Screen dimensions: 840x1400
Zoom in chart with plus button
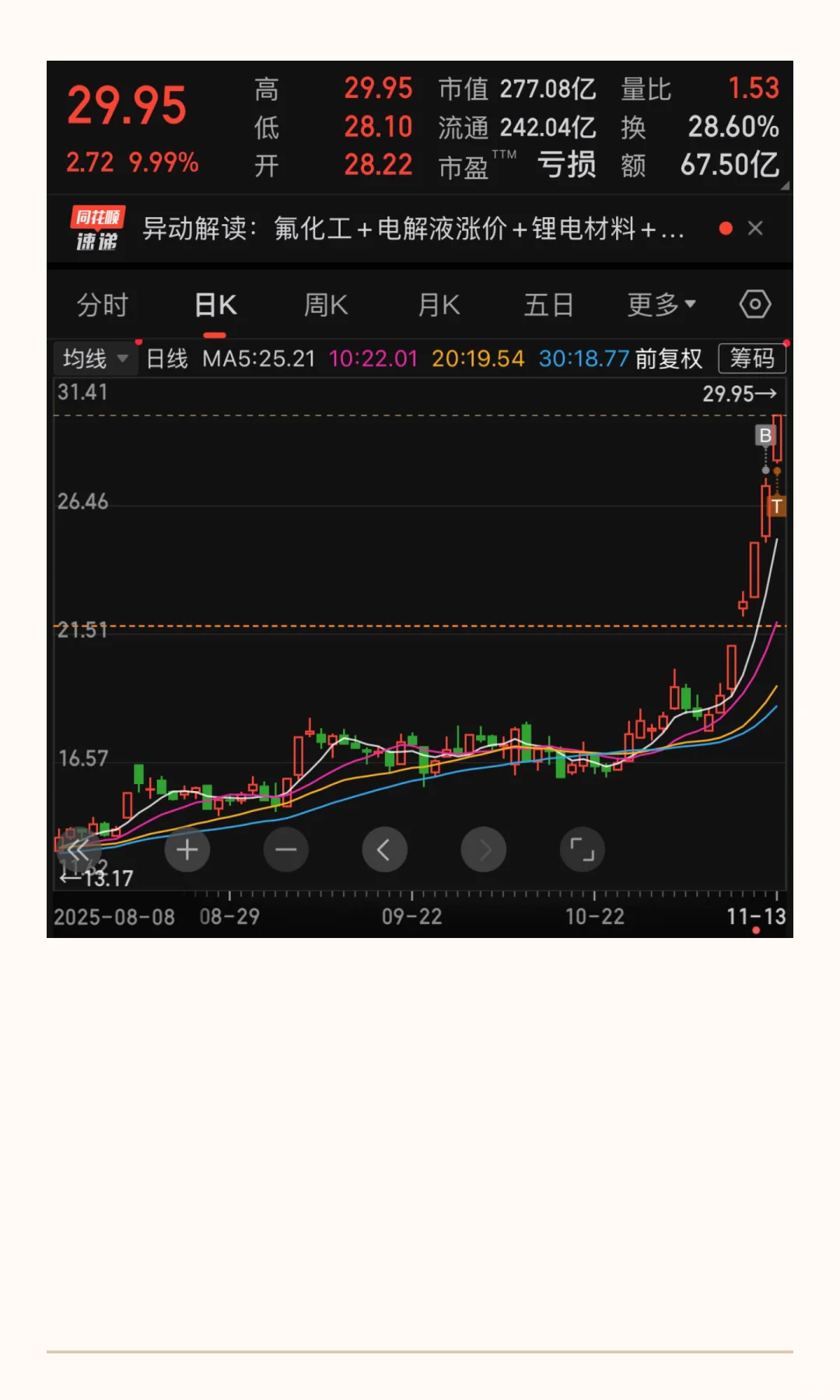pos(187,849)
